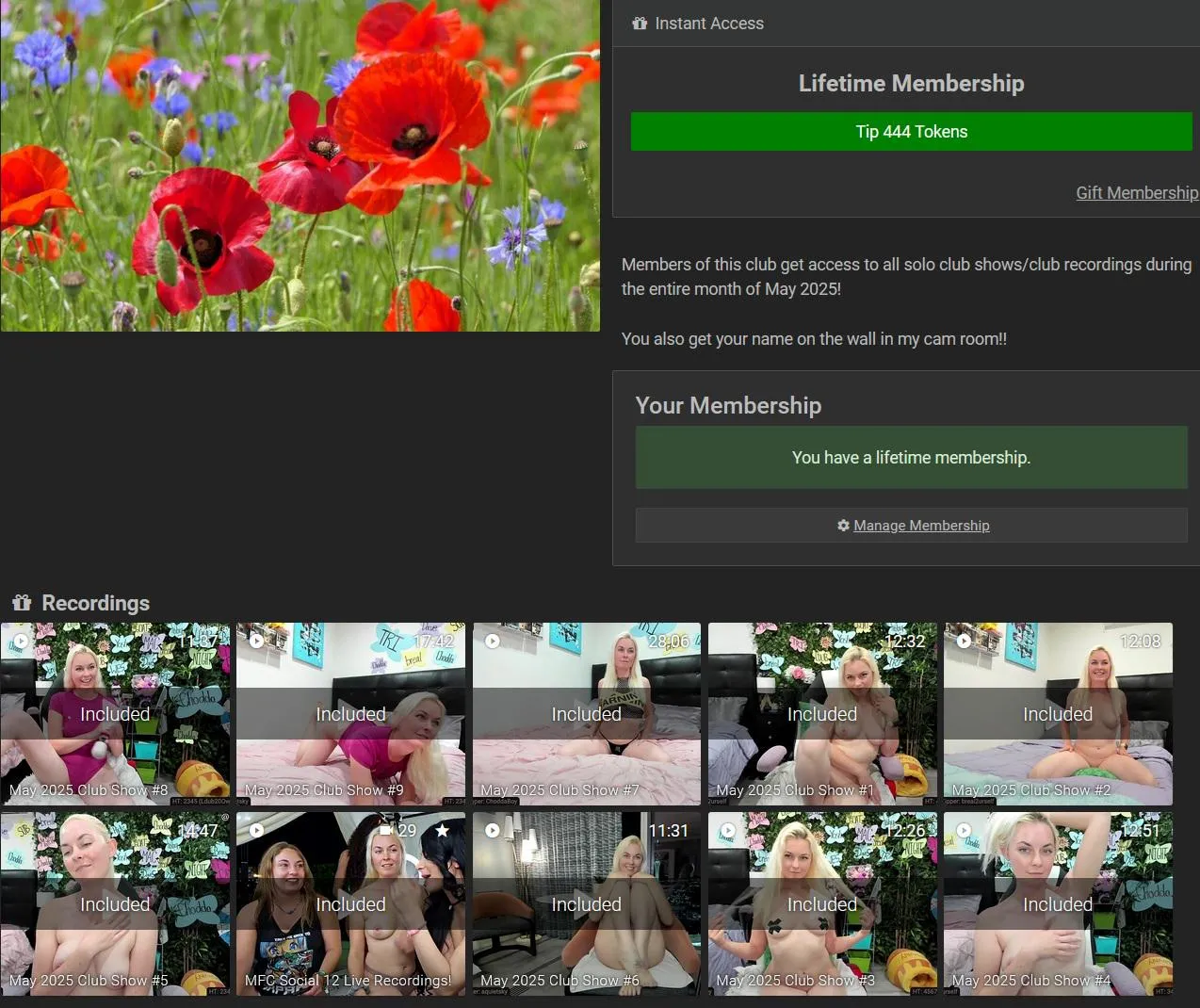Click the gift icon beside Recordings heading
Screen dimensions: 1200x1008
tap(22, 603)
